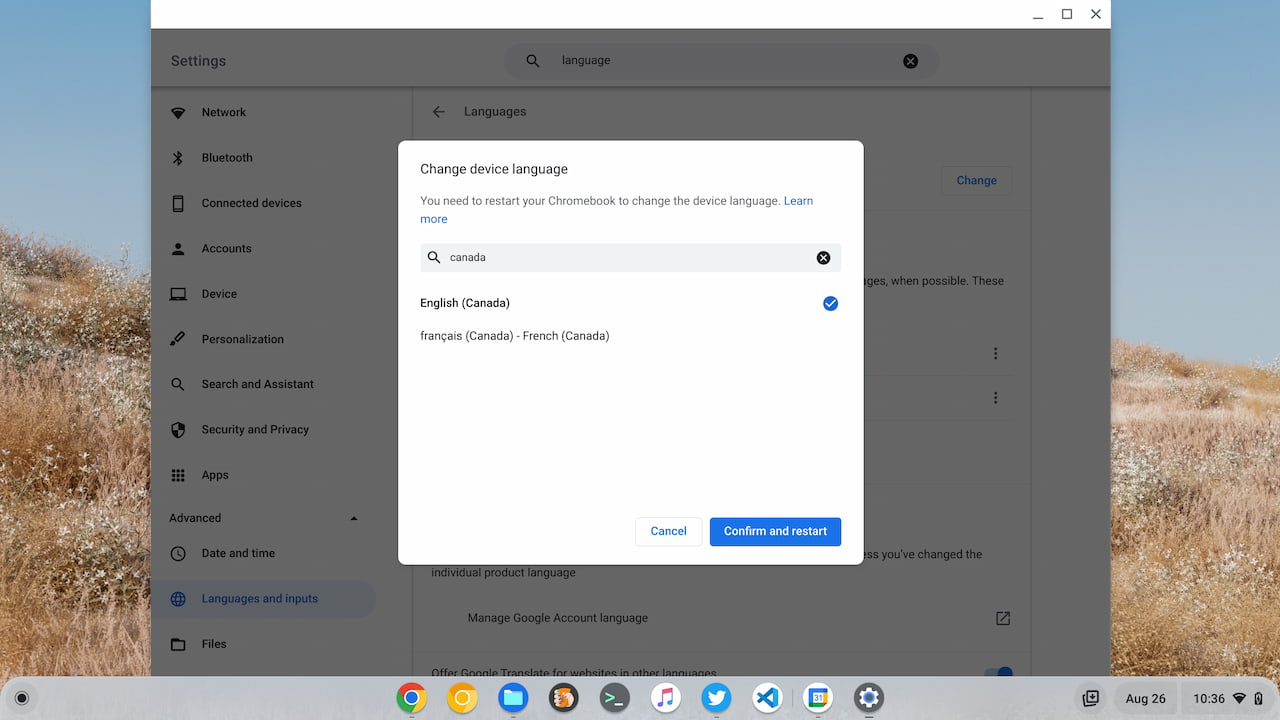1280x720 pixels.
Task: Open Visual Studio Code from the shelf
Action: tap(767, 698)
